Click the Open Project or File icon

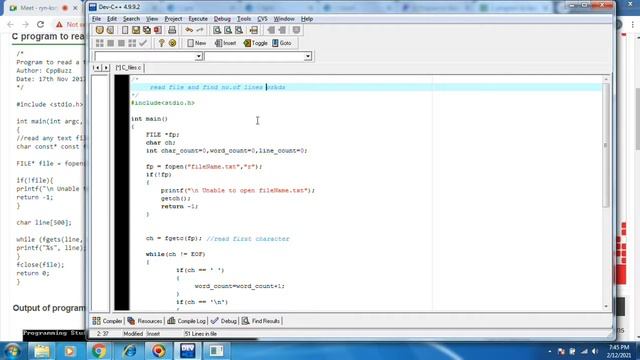click(x=110, y=30)
